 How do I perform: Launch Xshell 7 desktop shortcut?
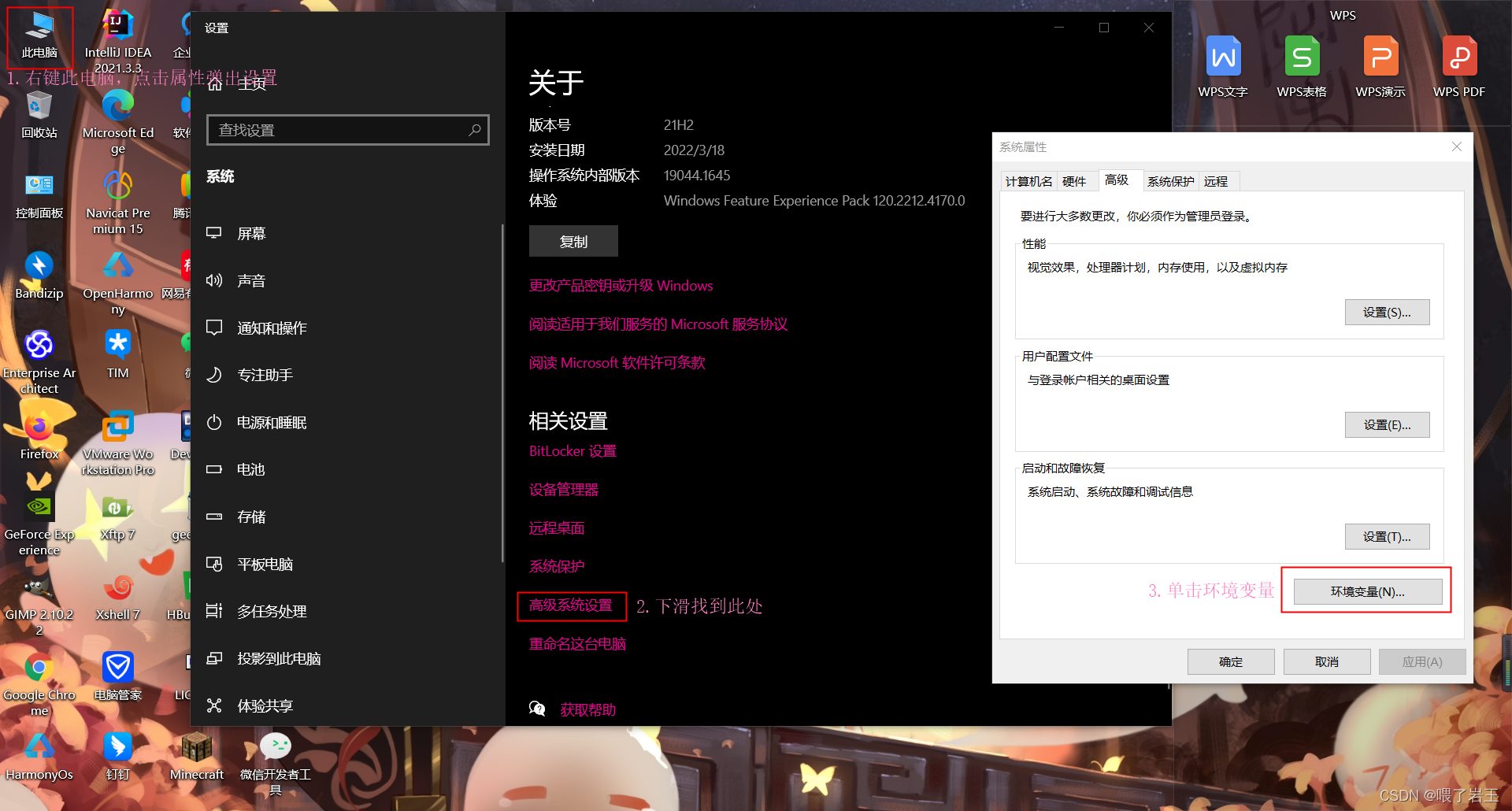[118, 597]
